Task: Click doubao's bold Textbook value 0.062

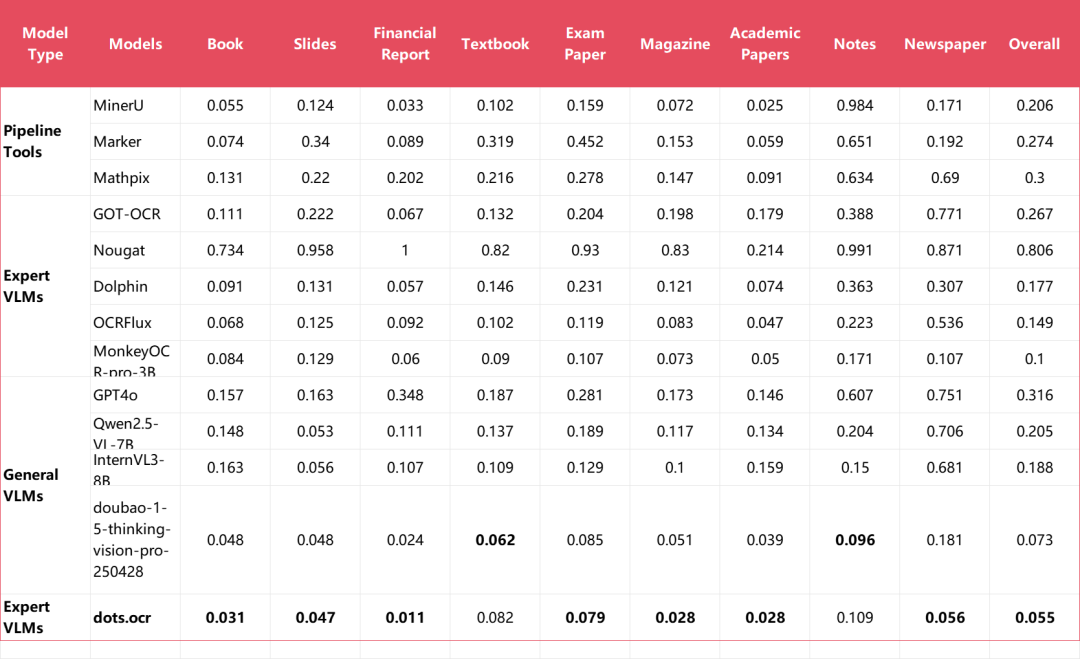Action: (x=495, y=540)
